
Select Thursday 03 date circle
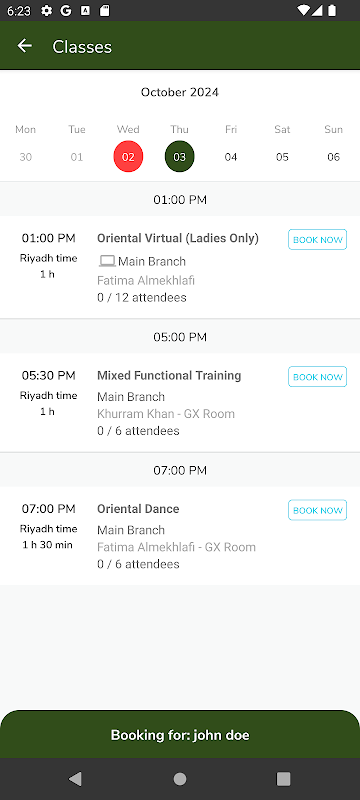179,157
